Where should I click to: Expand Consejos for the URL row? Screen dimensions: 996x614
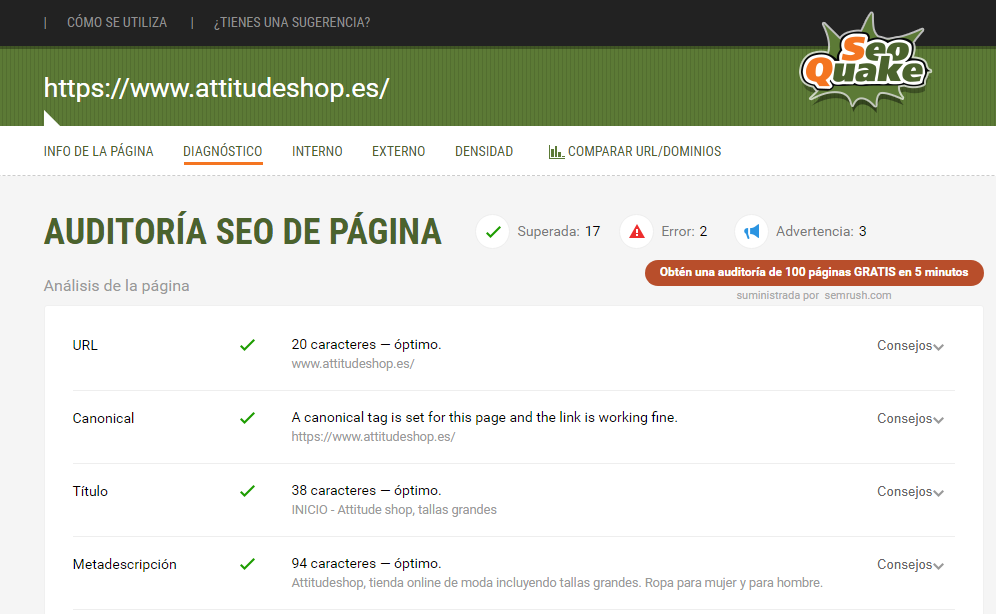(910, 345)
